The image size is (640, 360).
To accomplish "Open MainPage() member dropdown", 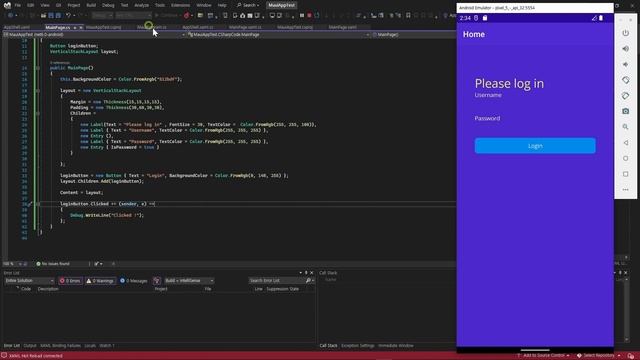I will (x=414, y=35).
